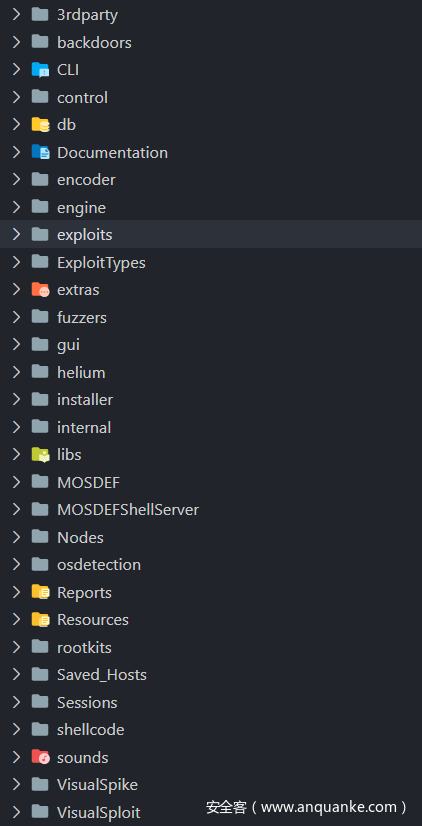Expand the VisualSploit folder chevron

(16, 812)
